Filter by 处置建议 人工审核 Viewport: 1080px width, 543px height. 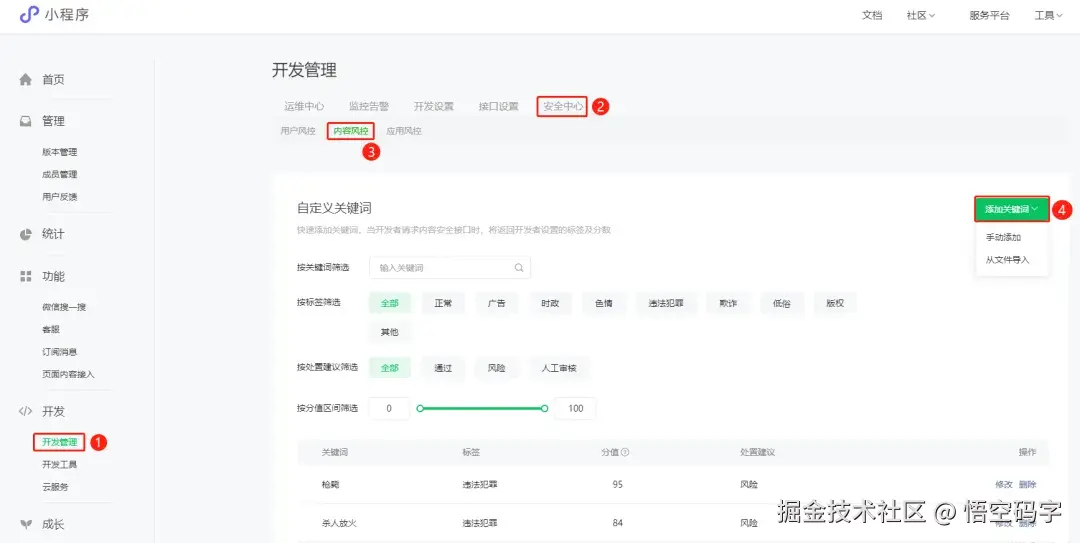coord(559,368)
